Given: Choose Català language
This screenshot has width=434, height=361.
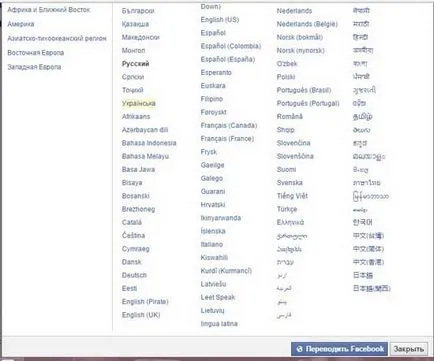Looking at the screenshot, I should point(132,222).
